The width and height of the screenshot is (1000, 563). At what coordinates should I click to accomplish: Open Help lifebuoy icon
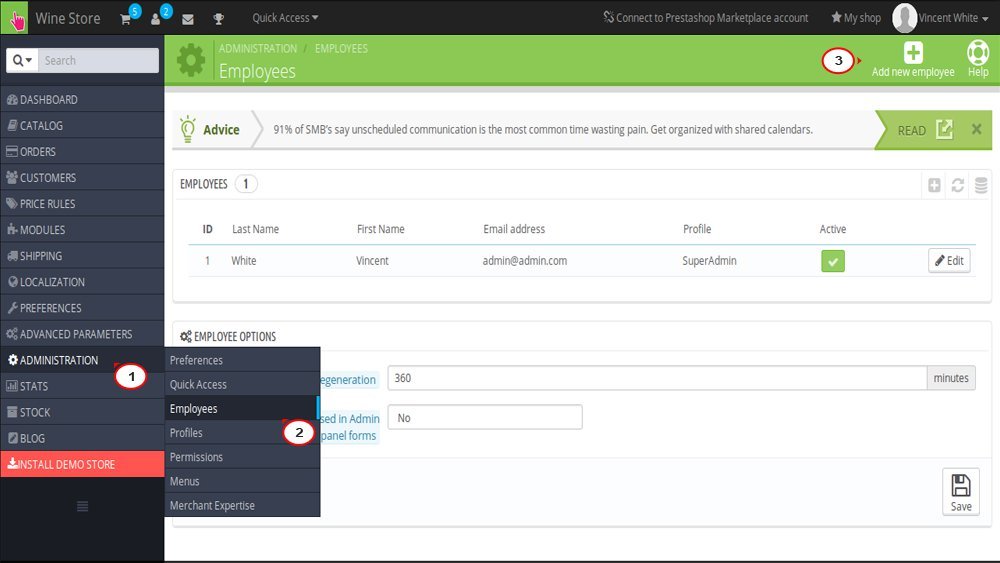978,52
